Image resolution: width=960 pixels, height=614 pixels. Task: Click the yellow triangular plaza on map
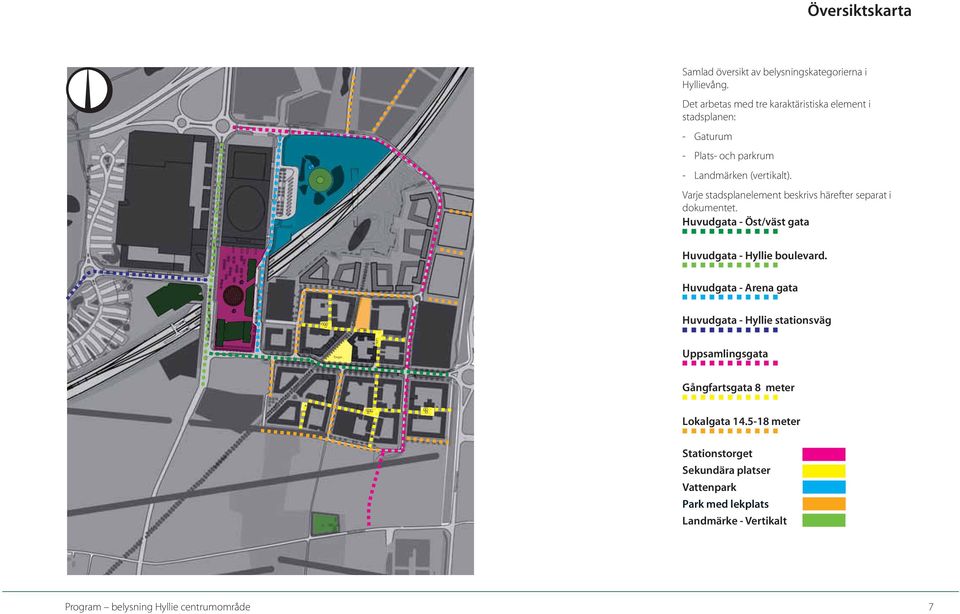[342, 353]
